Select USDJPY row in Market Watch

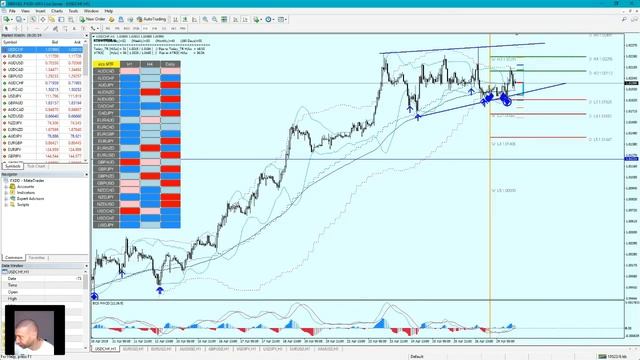[43, 96]
